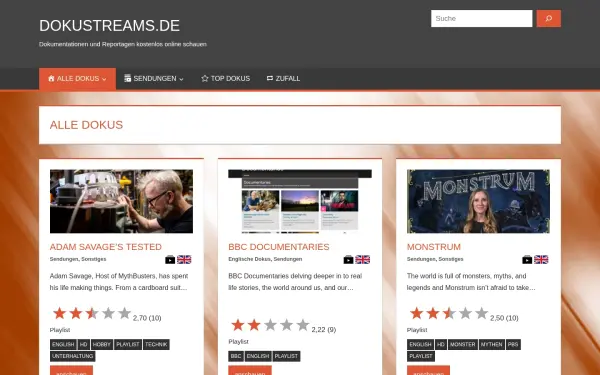Select ENGLISH tag on Monstrum card
The image size is (600, 375).
point(420,344)
